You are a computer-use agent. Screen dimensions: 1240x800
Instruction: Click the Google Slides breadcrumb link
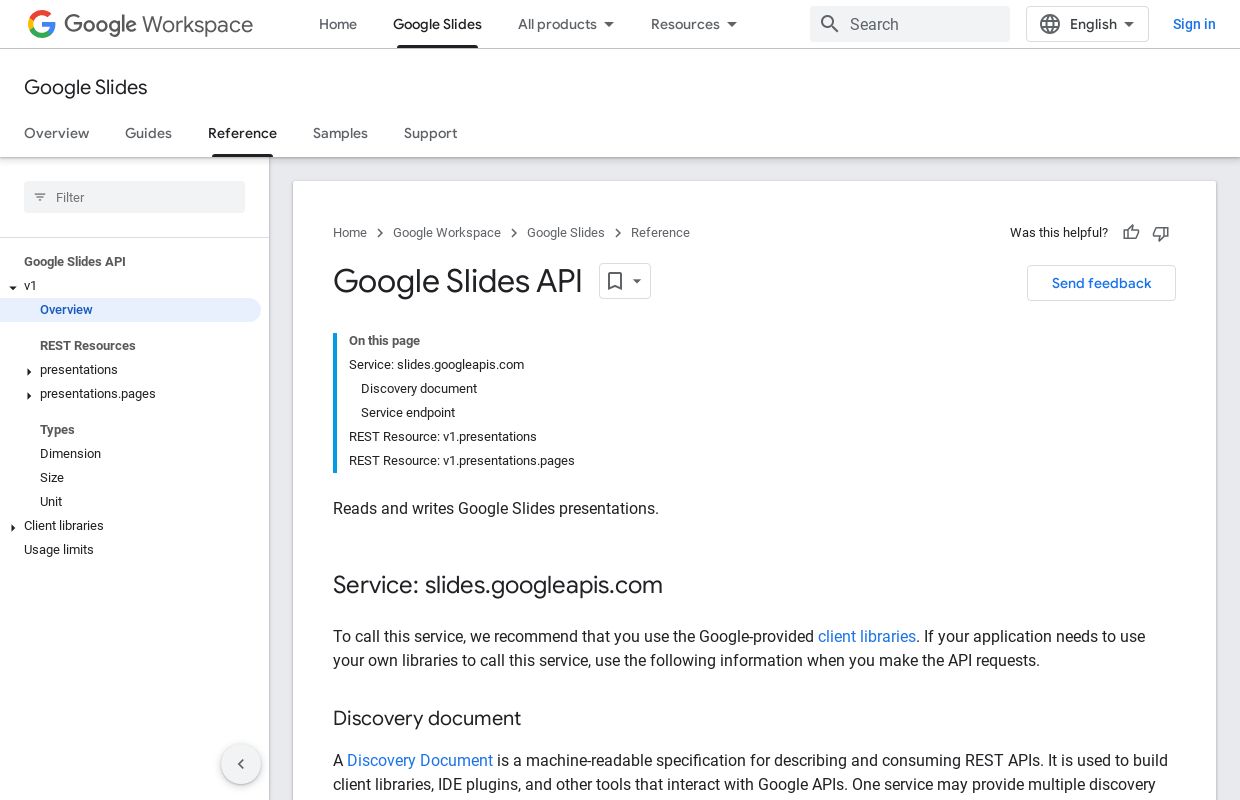(566, 233)
